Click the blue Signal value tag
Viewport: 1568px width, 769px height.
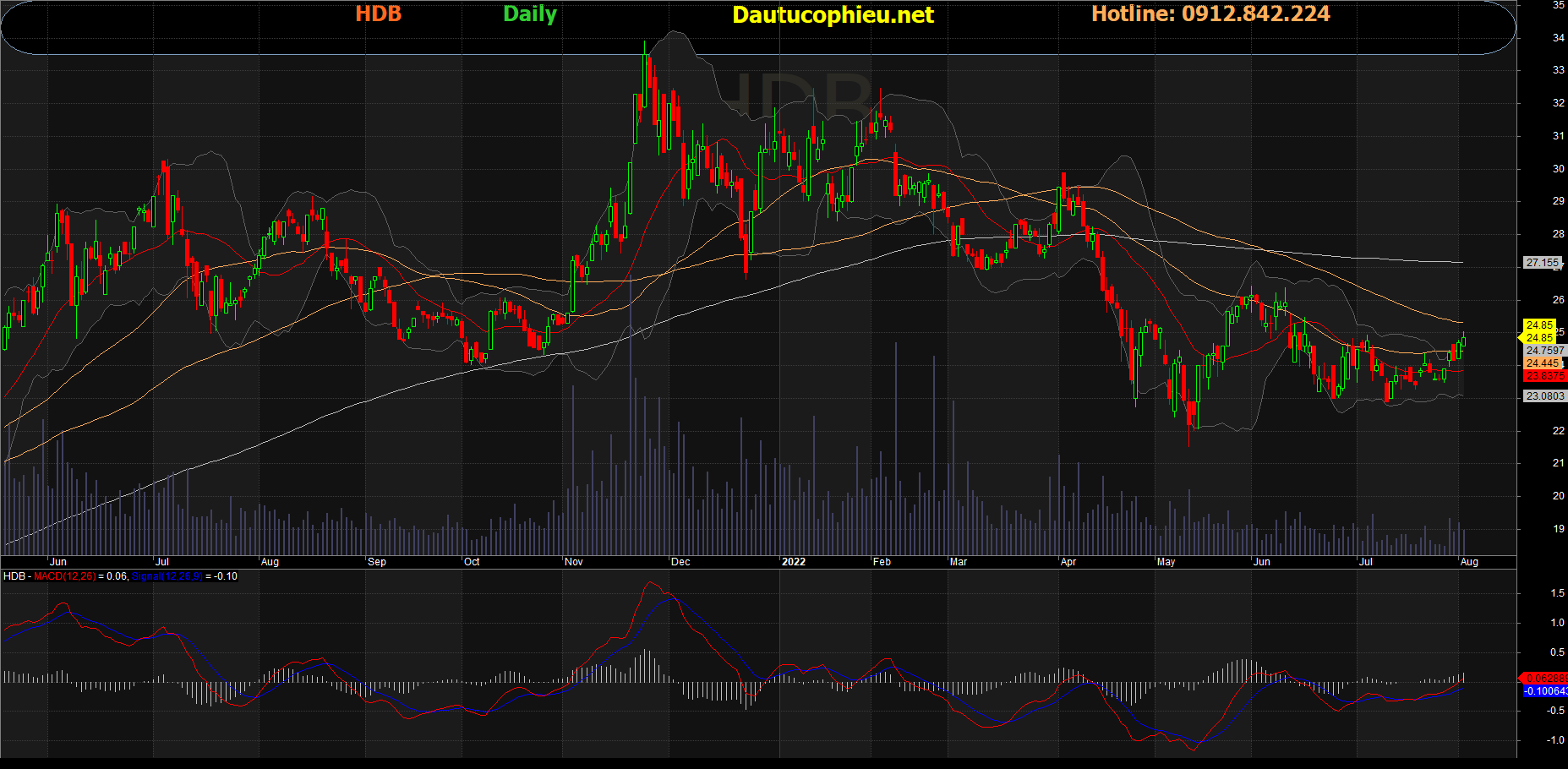pos(1545,691)
